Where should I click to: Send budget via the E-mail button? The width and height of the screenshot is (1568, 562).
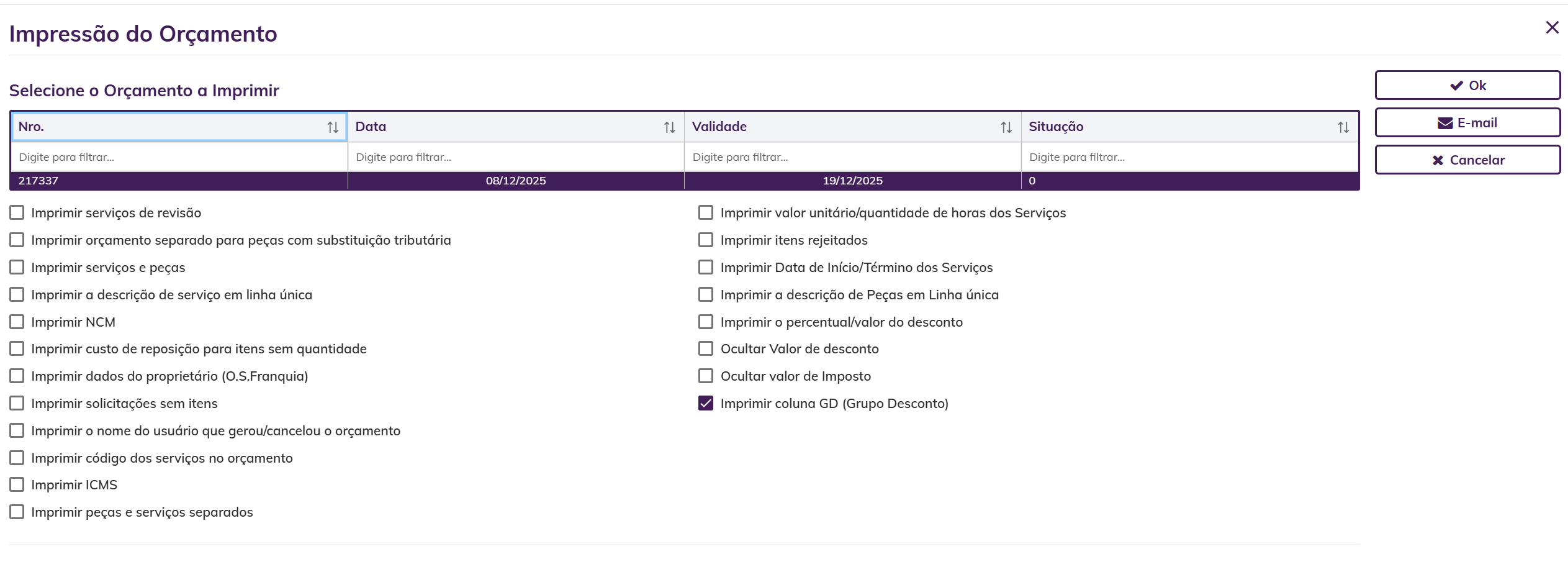click(x=1467, y=123)
